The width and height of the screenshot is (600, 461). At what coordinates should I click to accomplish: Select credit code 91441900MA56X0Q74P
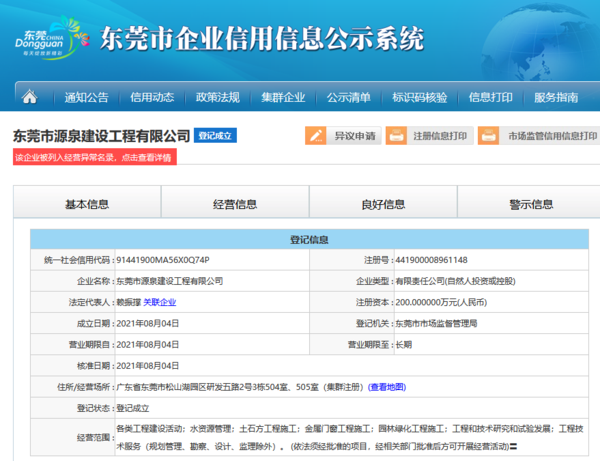[163, 260]
